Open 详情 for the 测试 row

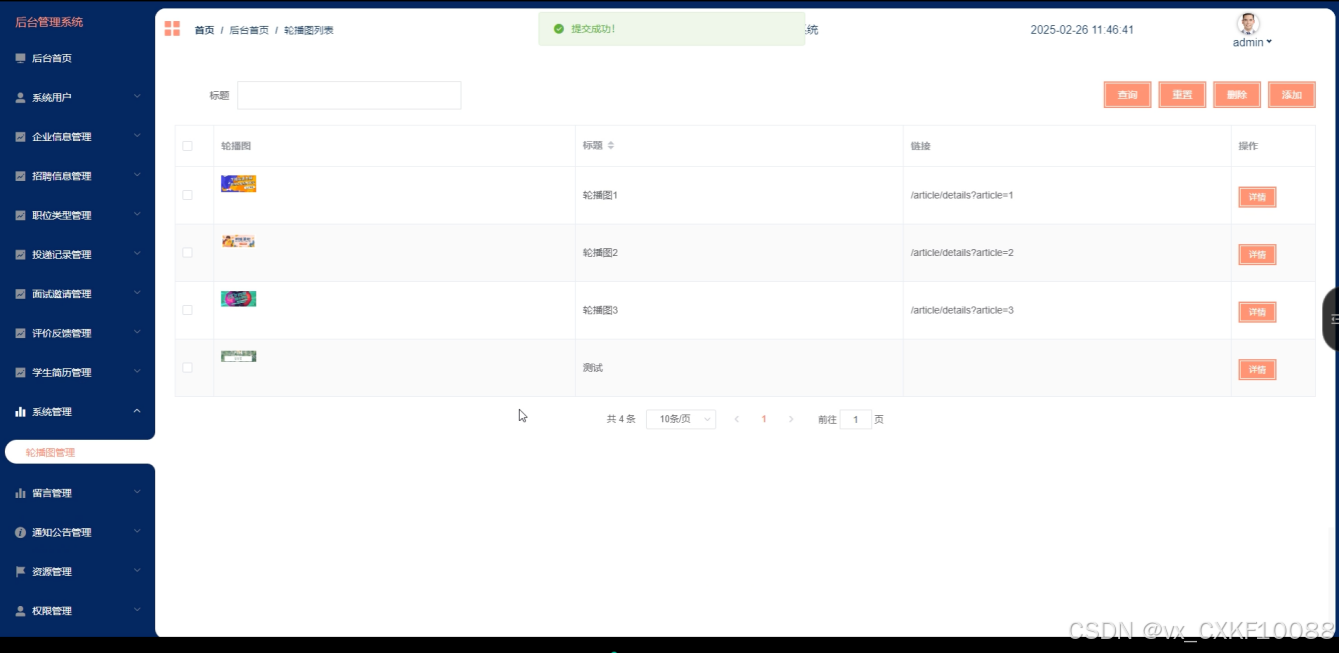coord(1257,370)
